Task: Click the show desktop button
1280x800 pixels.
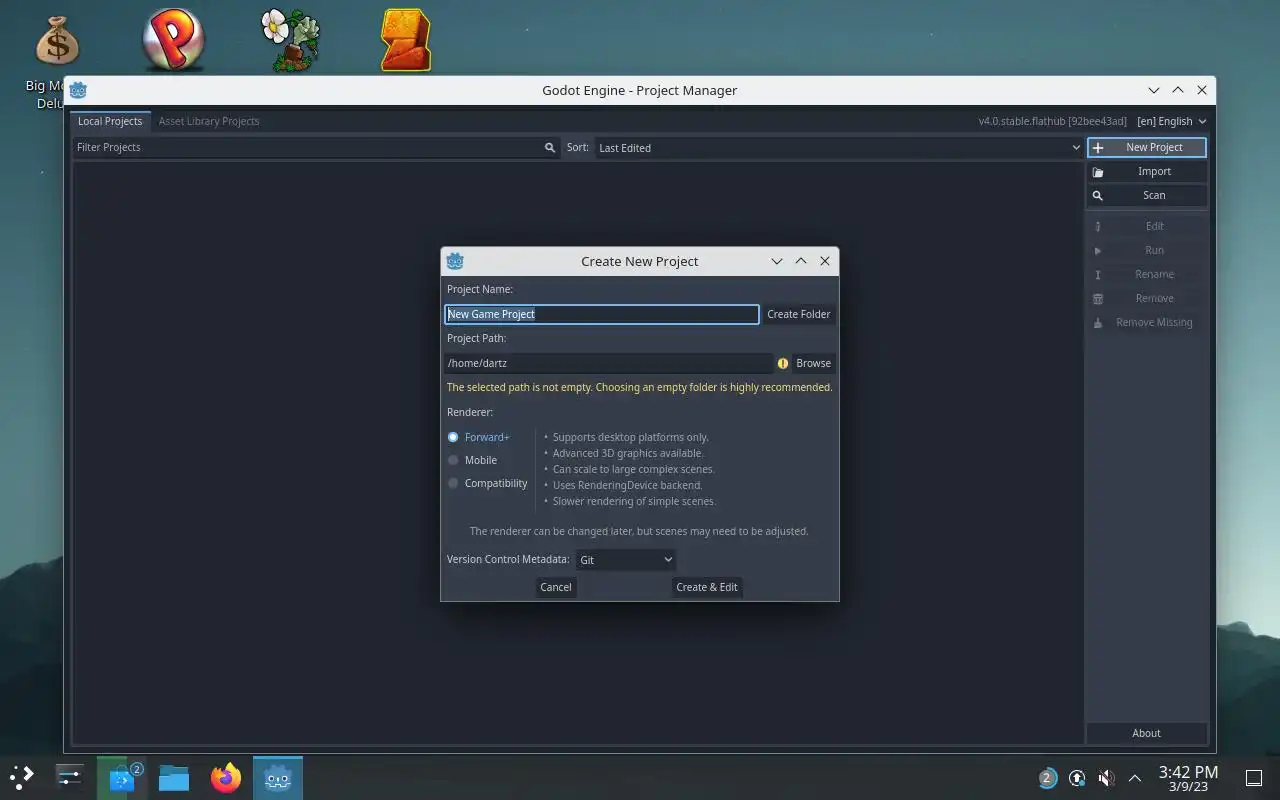Action: tap(1253, 778)
